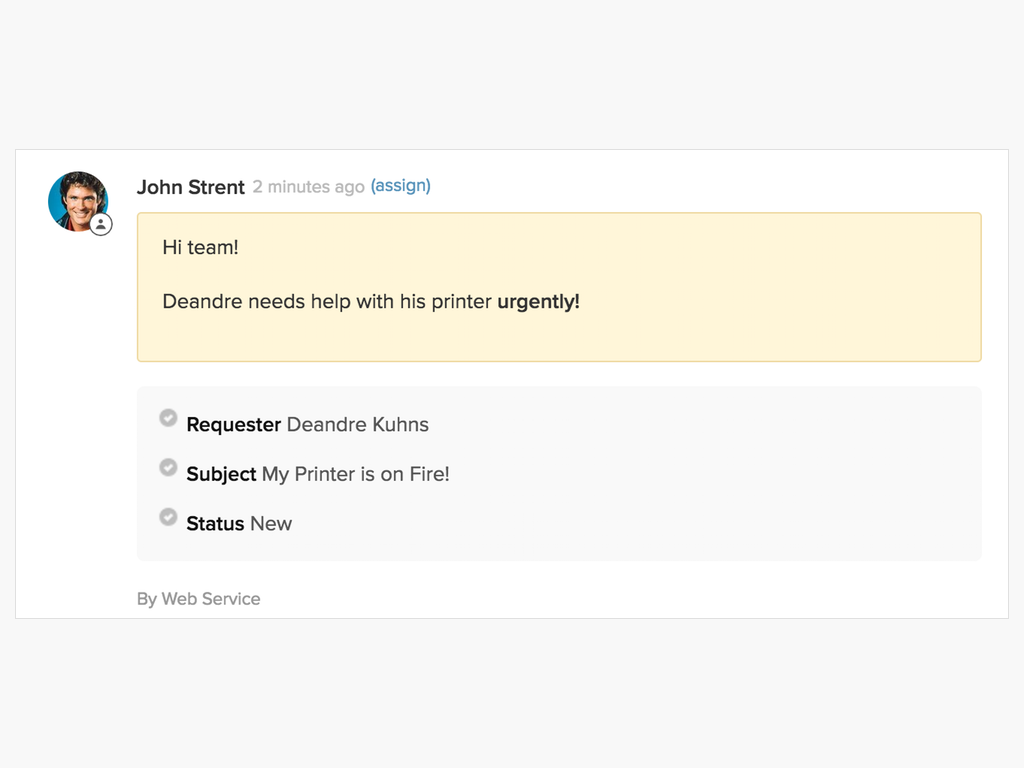The height and width of the screenshot is (768, 1024).
Task: Click the "Hi team!" greeting line
Action: pos(200,247)
